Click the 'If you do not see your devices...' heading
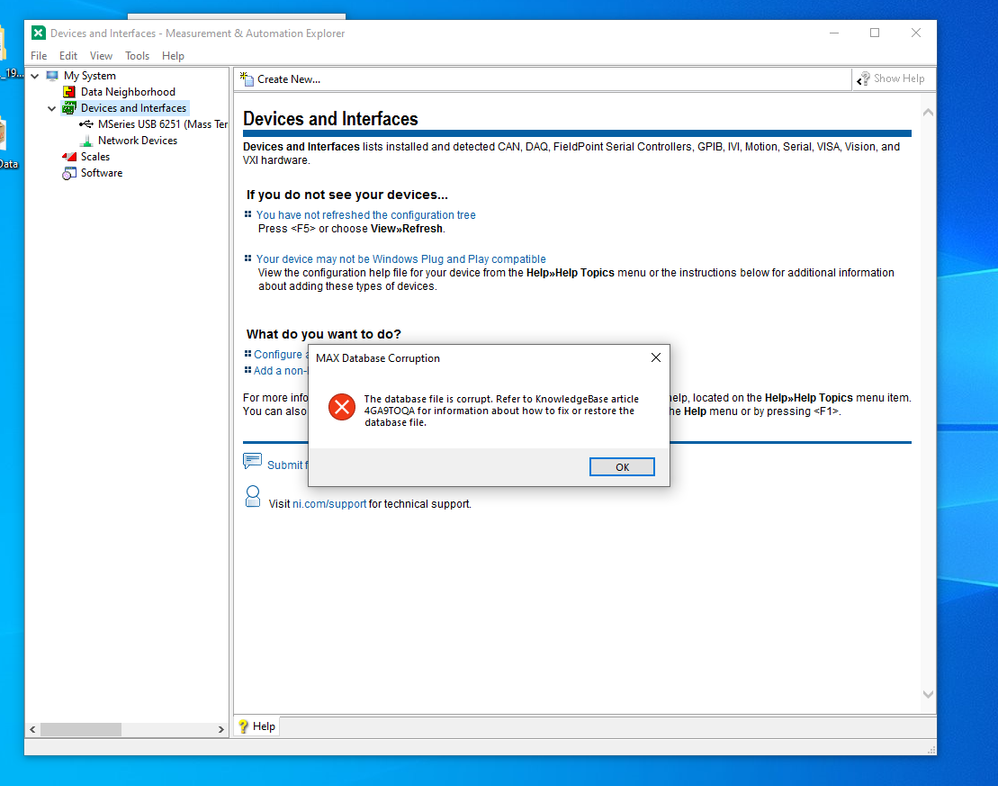 (x=347, y=195)
